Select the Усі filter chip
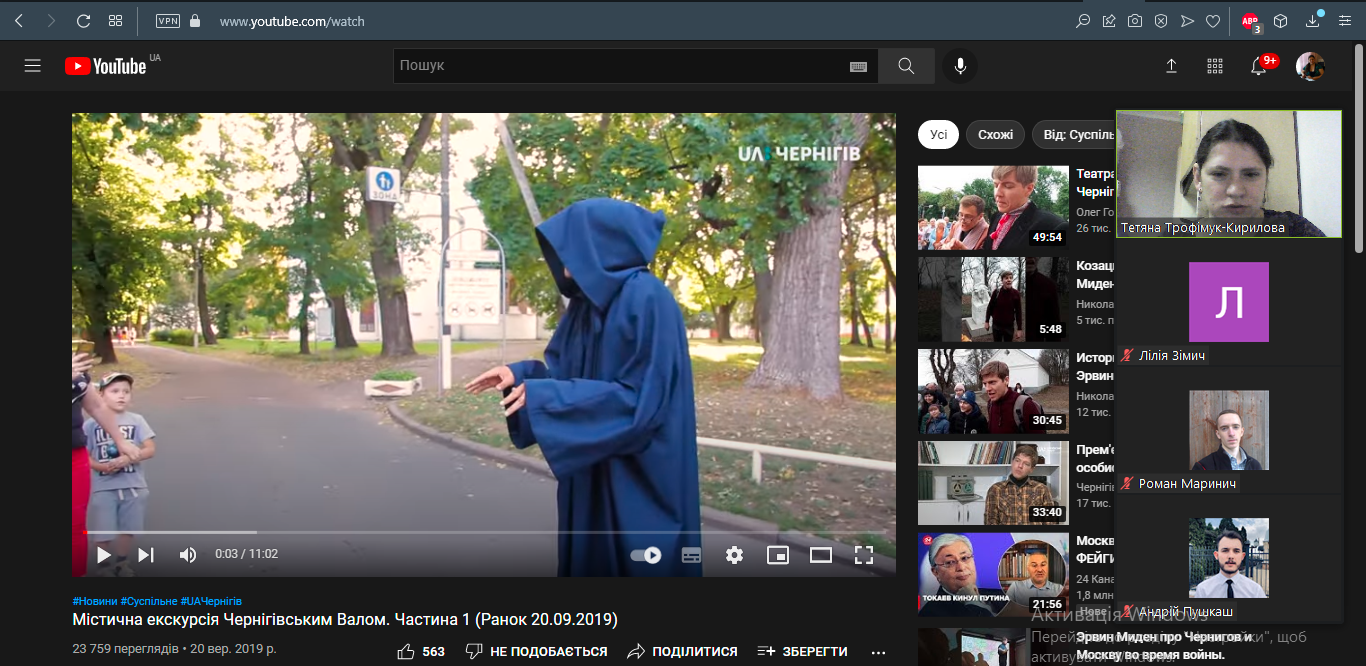Screen dimensions: 1366x666 937,133
